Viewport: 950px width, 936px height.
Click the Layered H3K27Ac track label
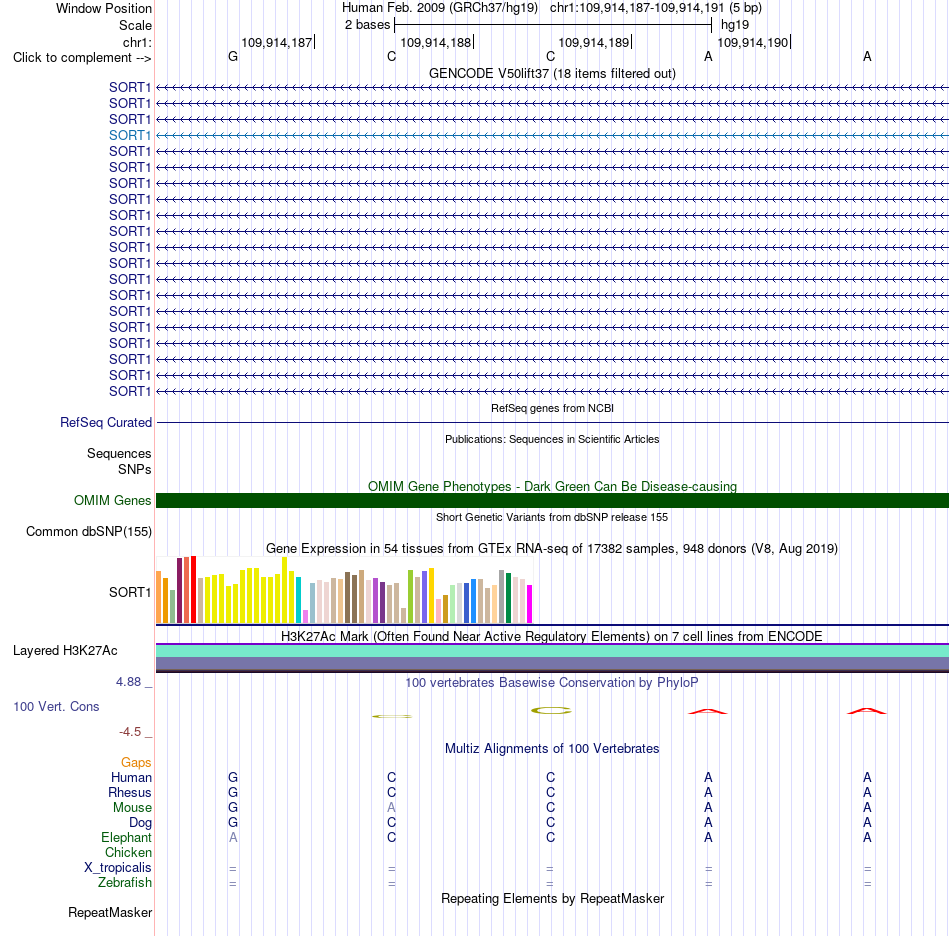point(65,651)
